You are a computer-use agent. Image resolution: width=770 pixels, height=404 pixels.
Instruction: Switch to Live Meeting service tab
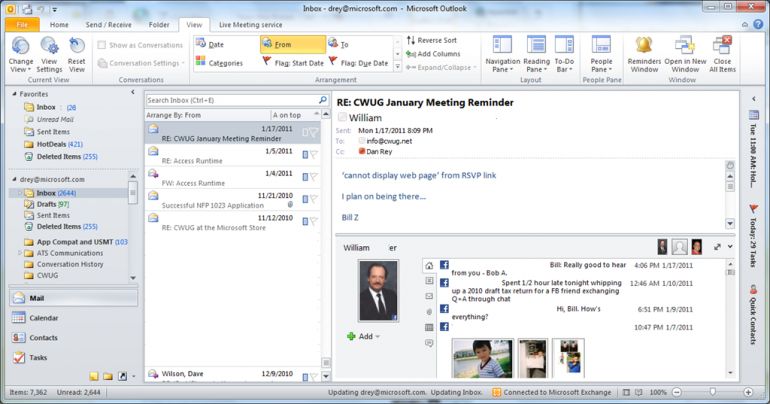250,25
